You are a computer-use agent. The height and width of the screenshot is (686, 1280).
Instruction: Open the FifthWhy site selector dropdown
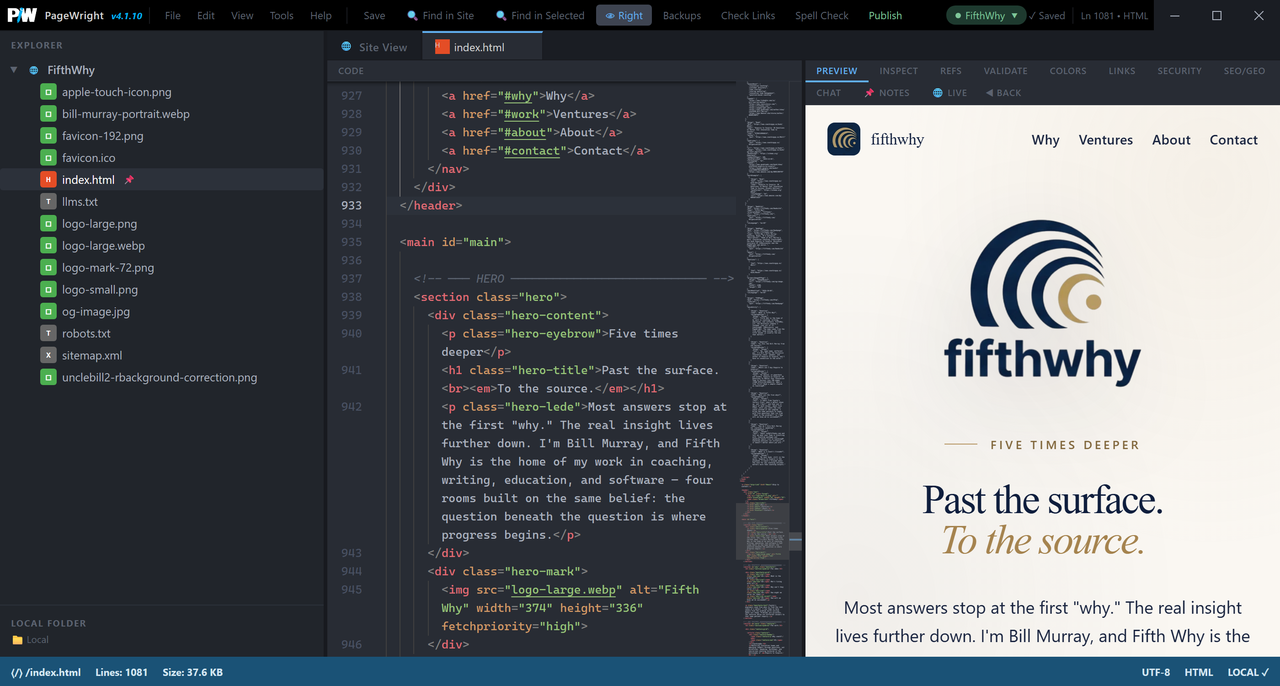pos(987,16)
